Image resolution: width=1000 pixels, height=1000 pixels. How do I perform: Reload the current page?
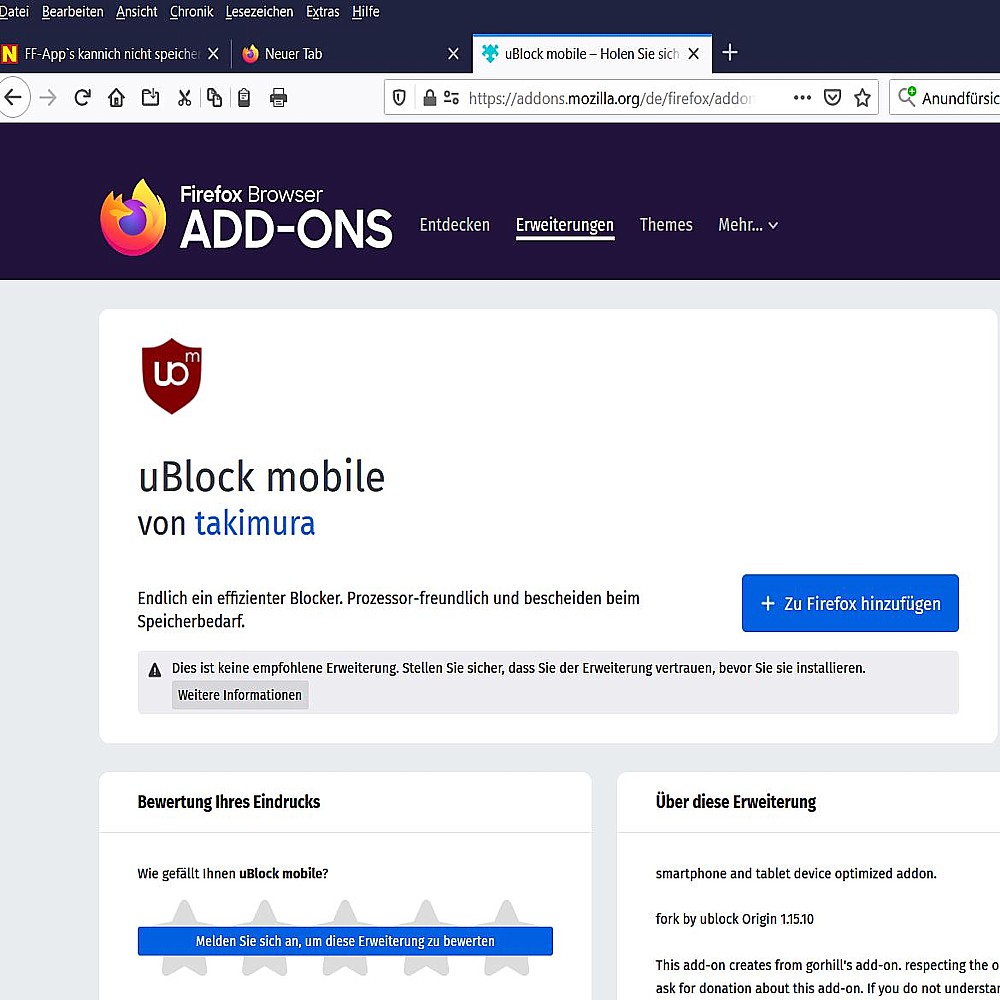pos(82,98)
